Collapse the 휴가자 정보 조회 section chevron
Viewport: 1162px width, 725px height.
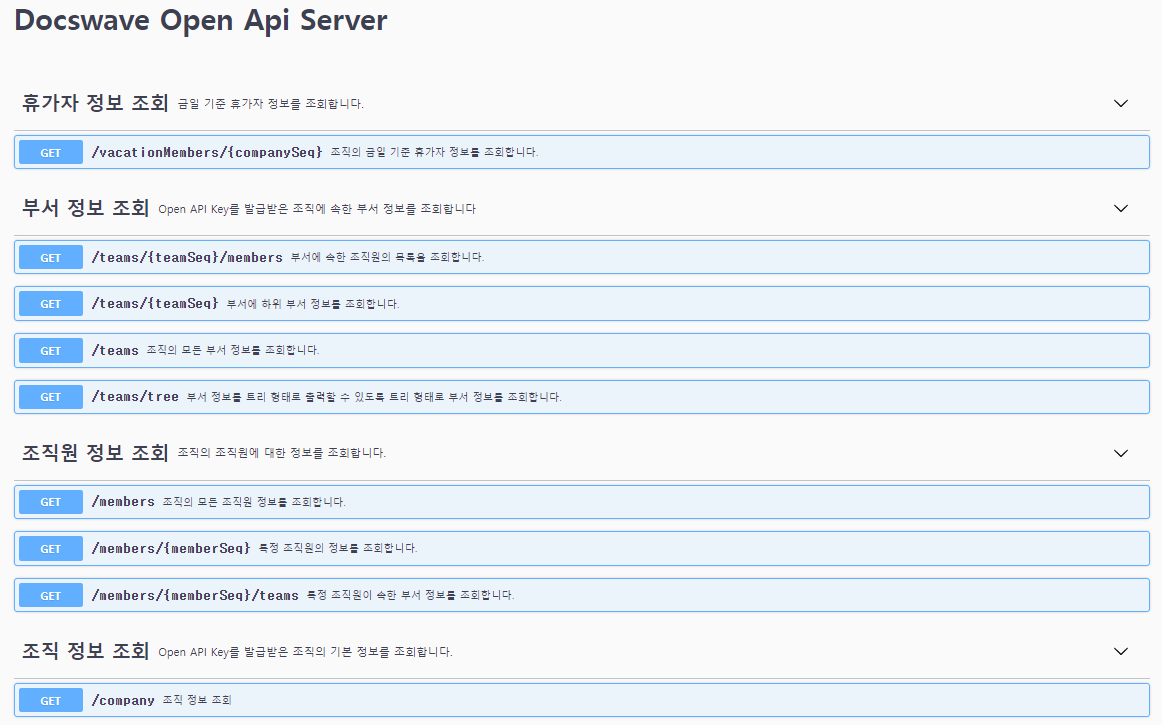click(1120, 104)
